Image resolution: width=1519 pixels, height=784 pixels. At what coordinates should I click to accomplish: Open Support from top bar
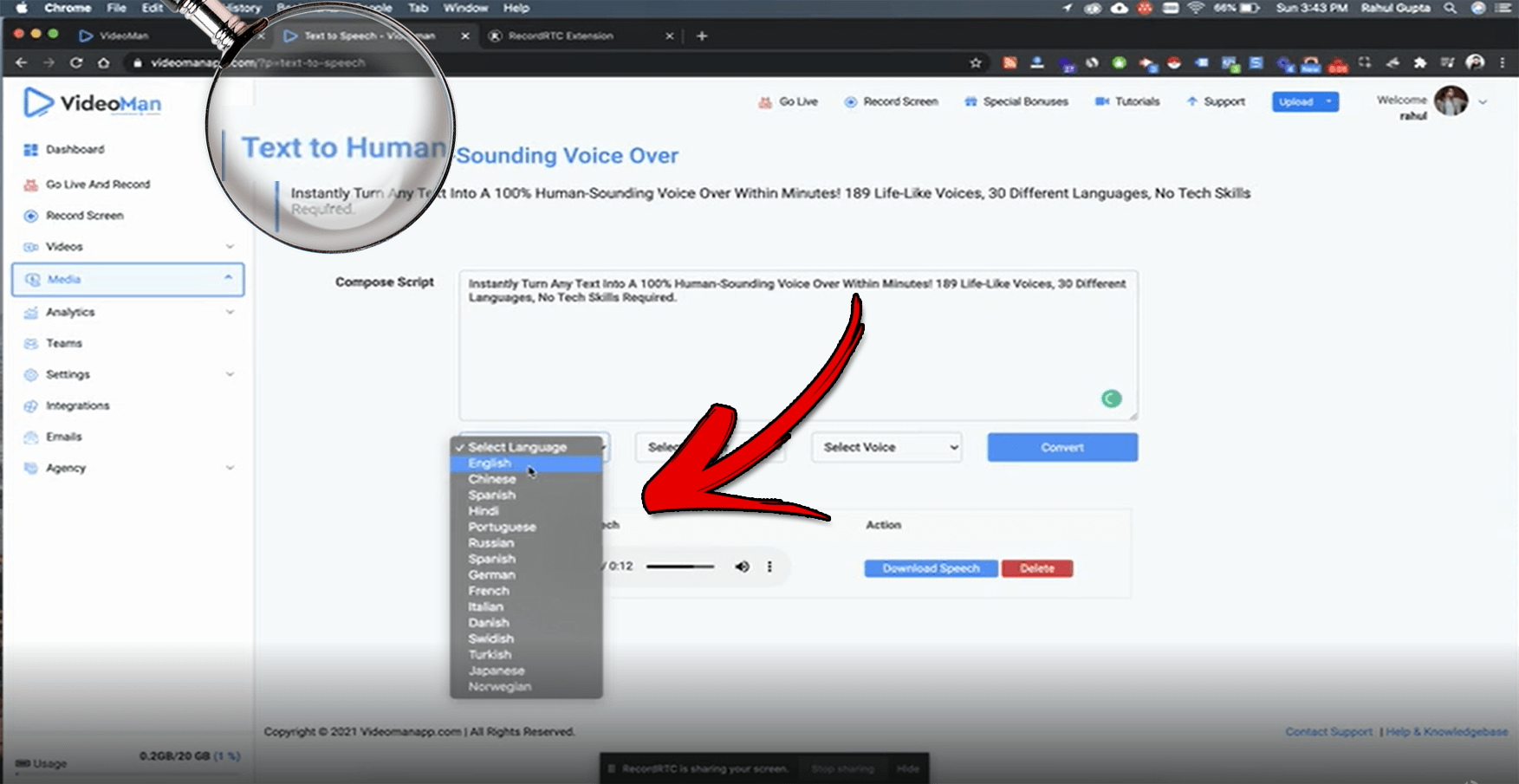pos(1216,101)
